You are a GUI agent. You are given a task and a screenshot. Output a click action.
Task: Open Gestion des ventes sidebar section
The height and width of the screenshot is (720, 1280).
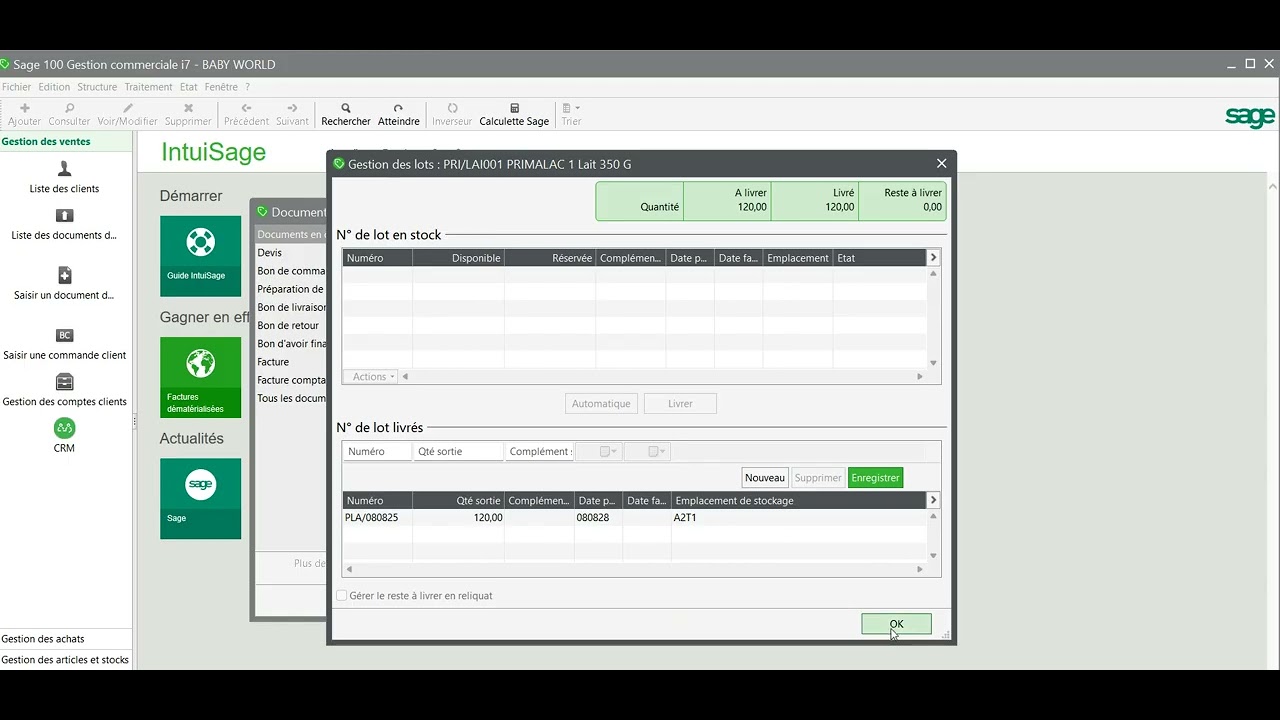(66, 142)
